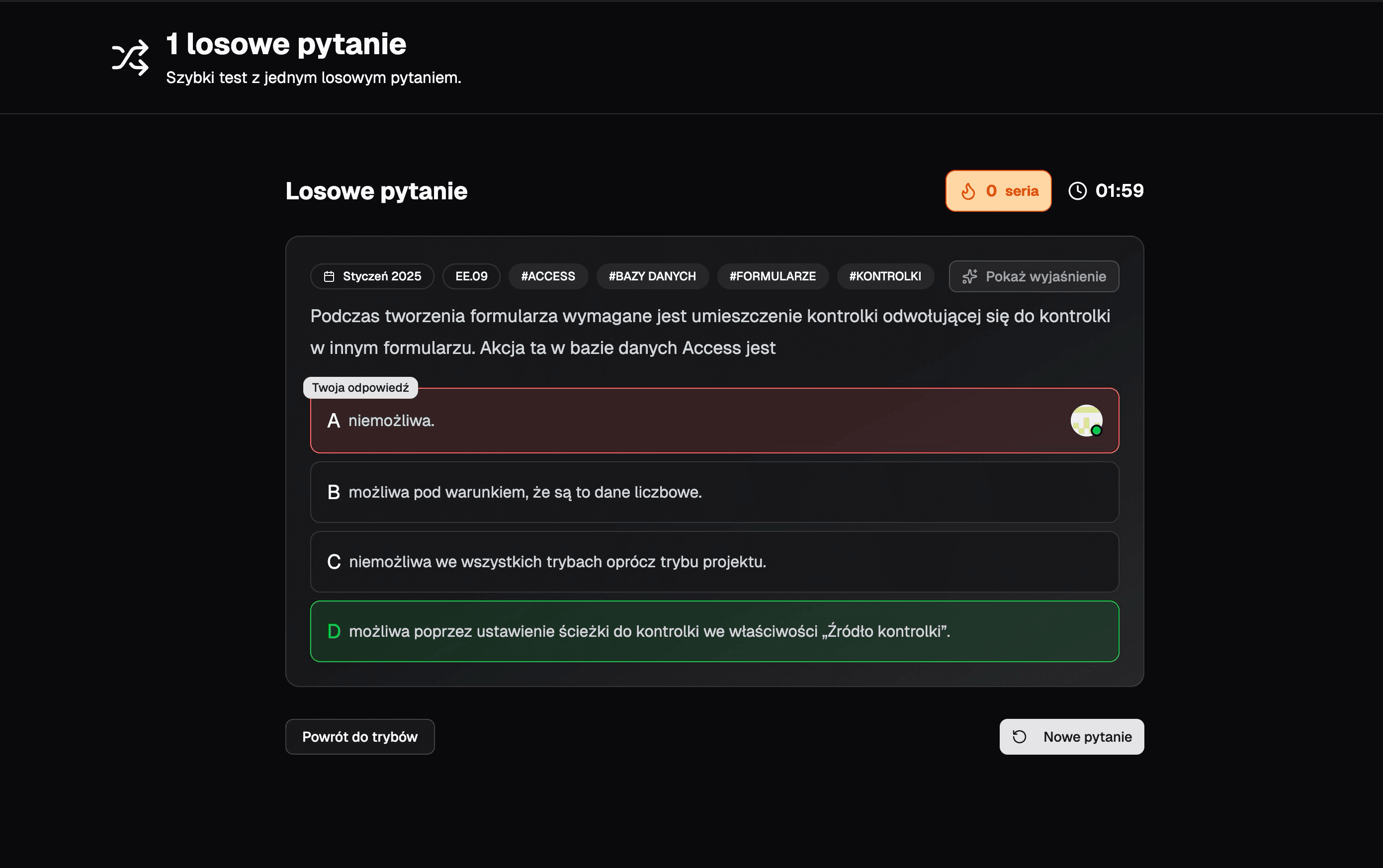Click the 1 losowe pytanie title
This screenshot has width=1383, height=868.
(x=286, y=44)
